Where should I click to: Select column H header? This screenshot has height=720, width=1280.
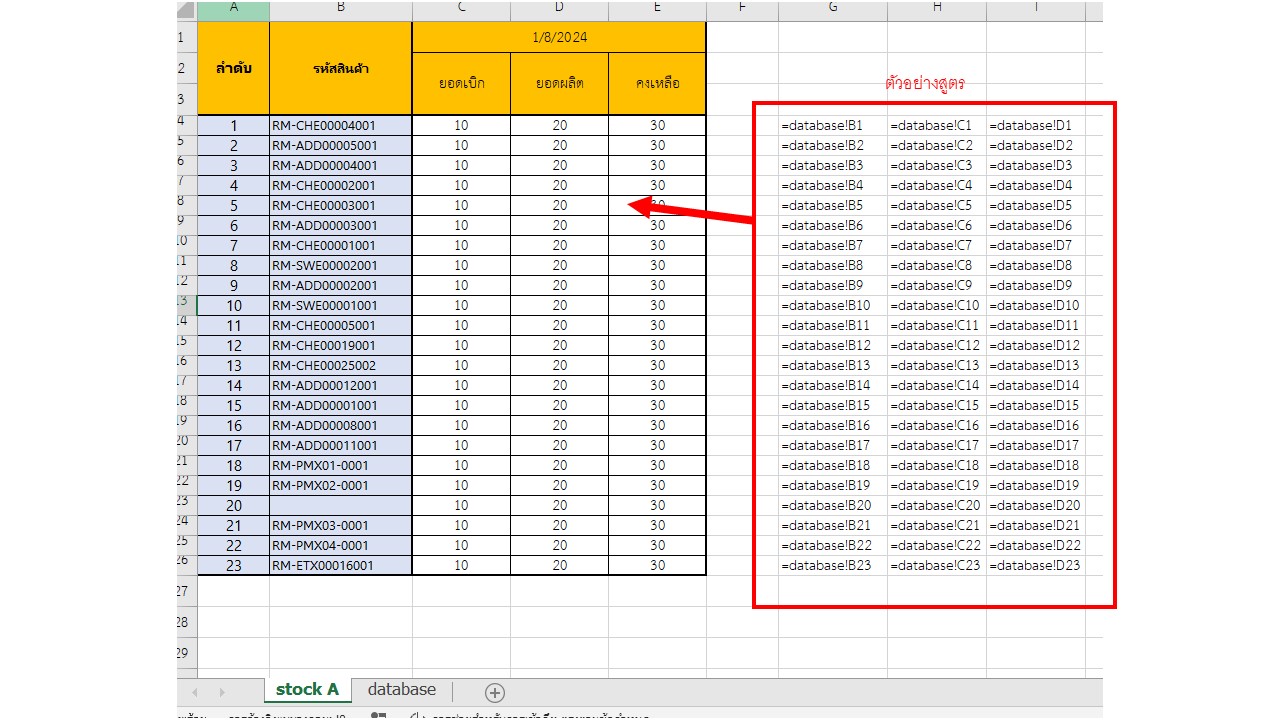[937, 10]
